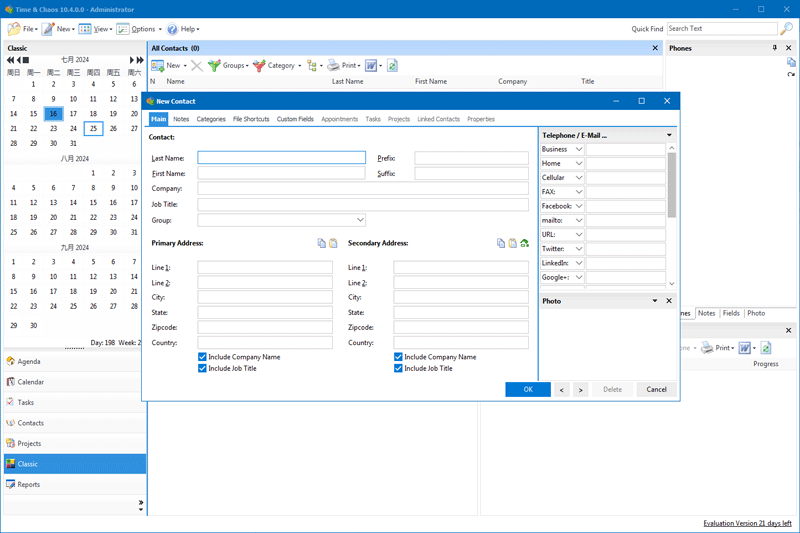Click the next contact > button
This screenshot has height=533, width=800.
581,390
